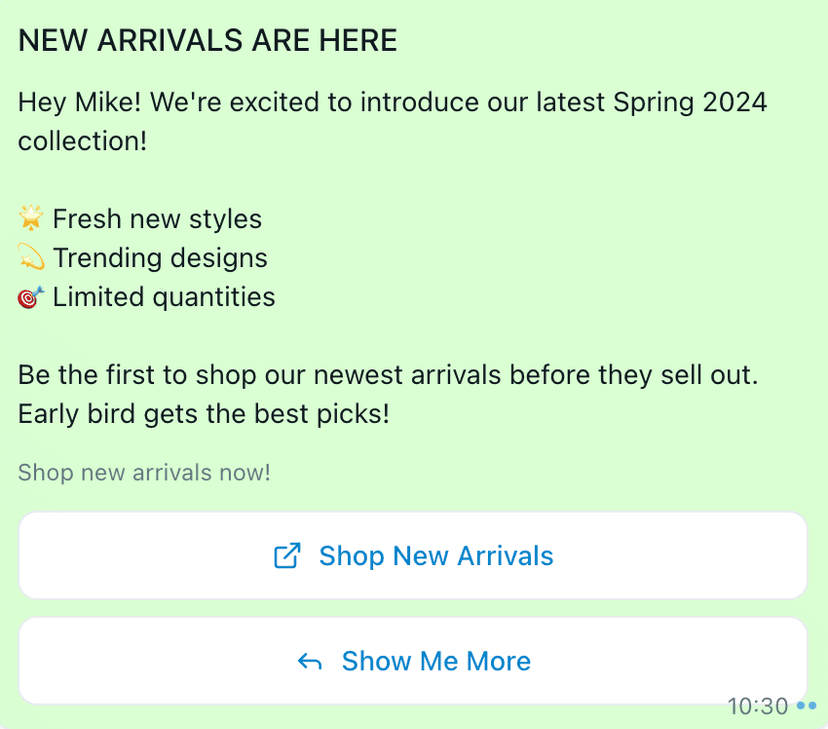828x729 pixels.
Task: Click the word 'collection!' in the message body
Action: coord(83,141)
